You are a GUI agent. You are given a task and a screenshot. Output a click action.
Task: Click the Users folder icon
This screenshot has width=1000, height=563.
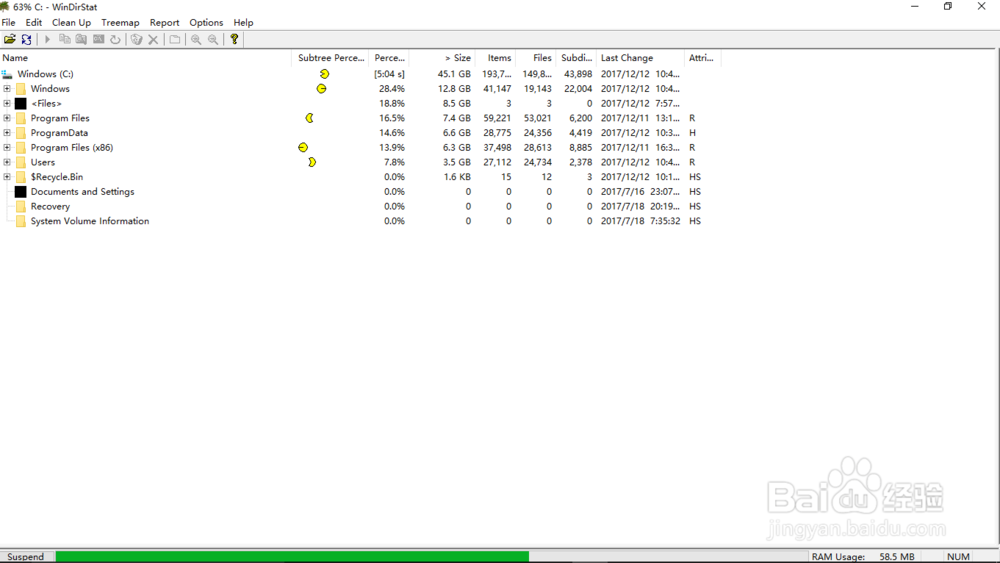click(x=21, y=162)
